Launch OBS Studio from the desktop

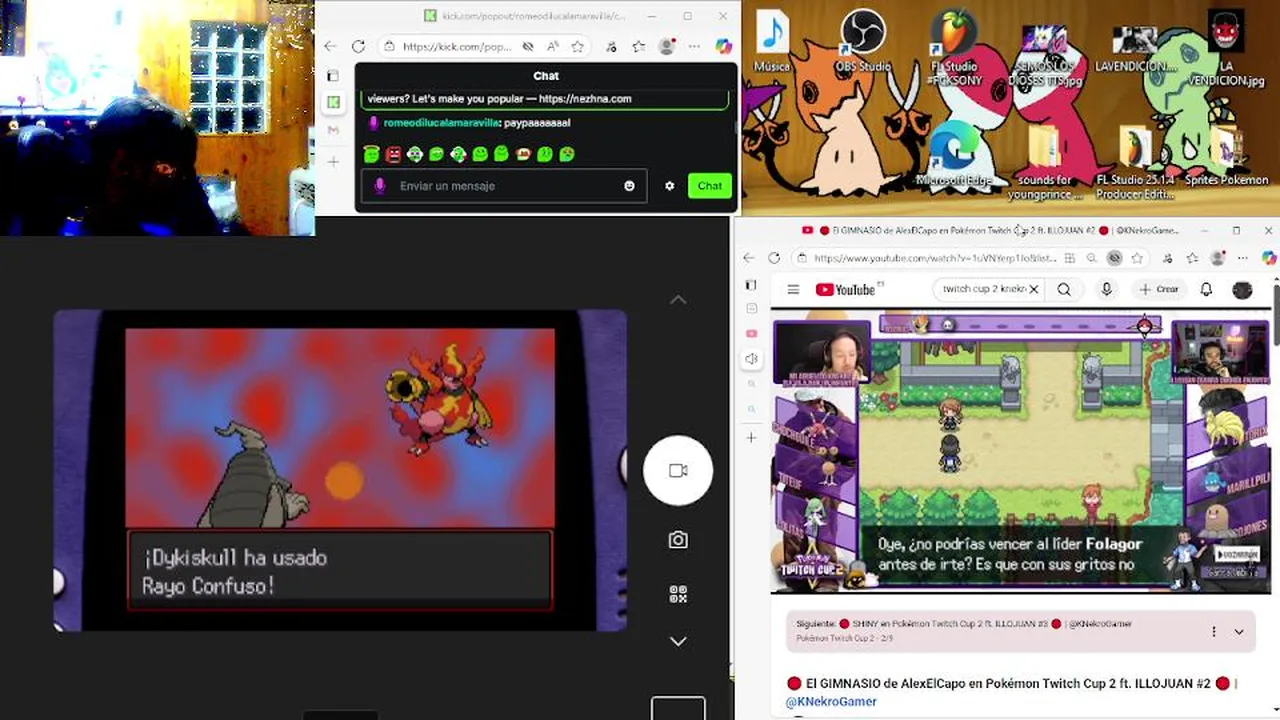point(862,42)
